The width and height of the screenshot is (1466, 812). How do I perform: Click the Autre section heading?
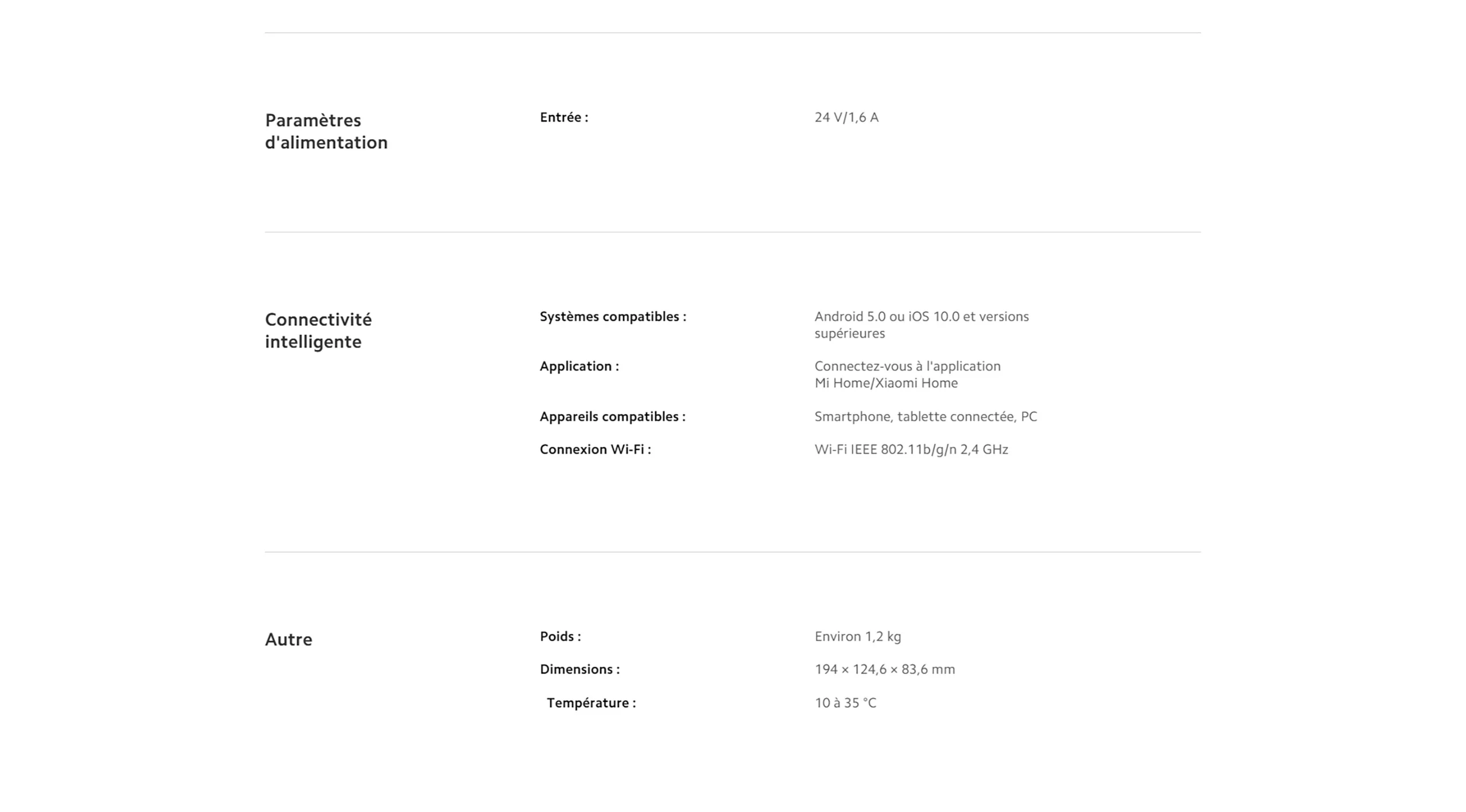coord(289,640)
